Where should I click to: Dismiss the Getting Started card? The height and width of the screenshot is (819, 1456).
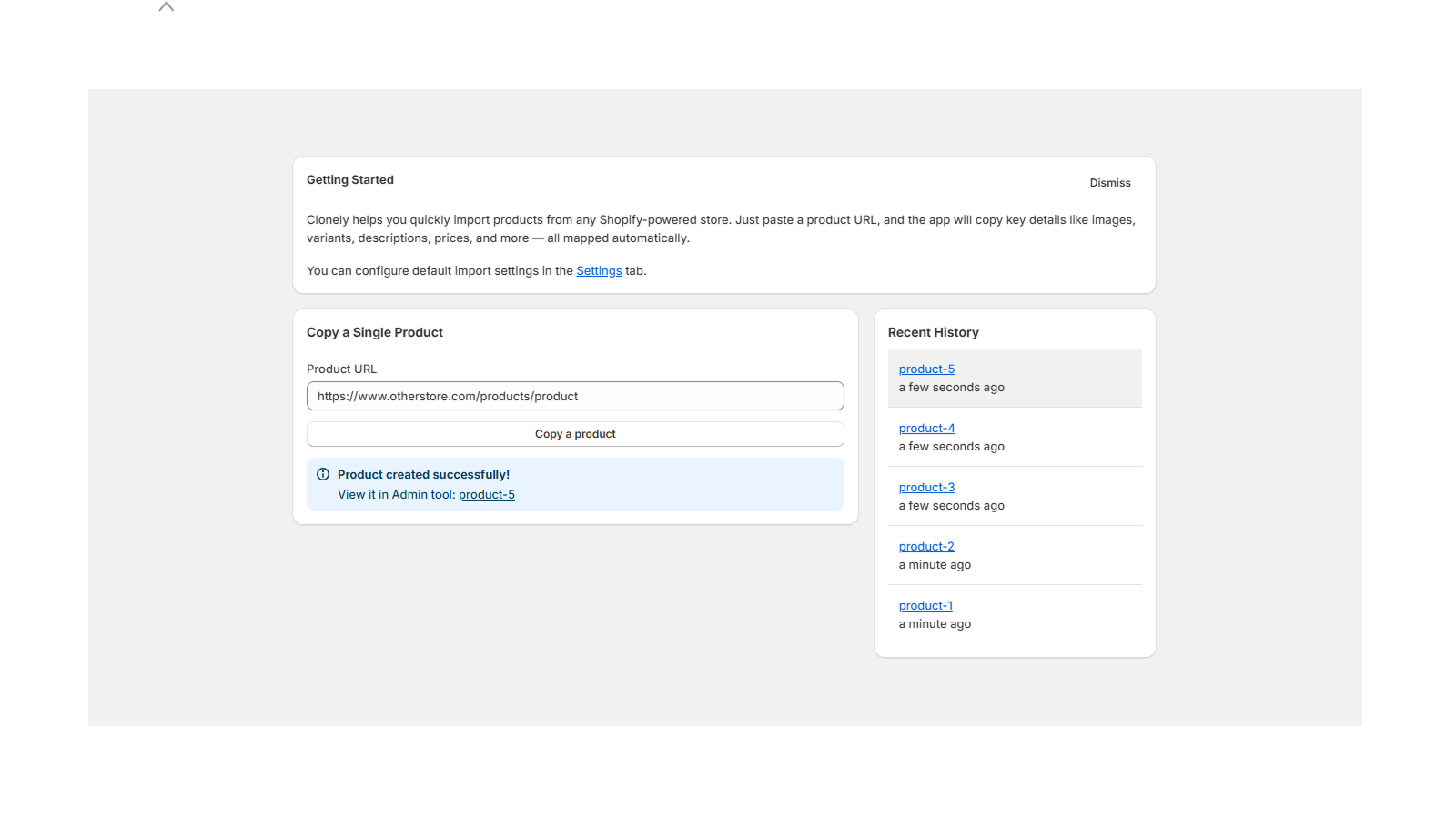[1110, 183]
